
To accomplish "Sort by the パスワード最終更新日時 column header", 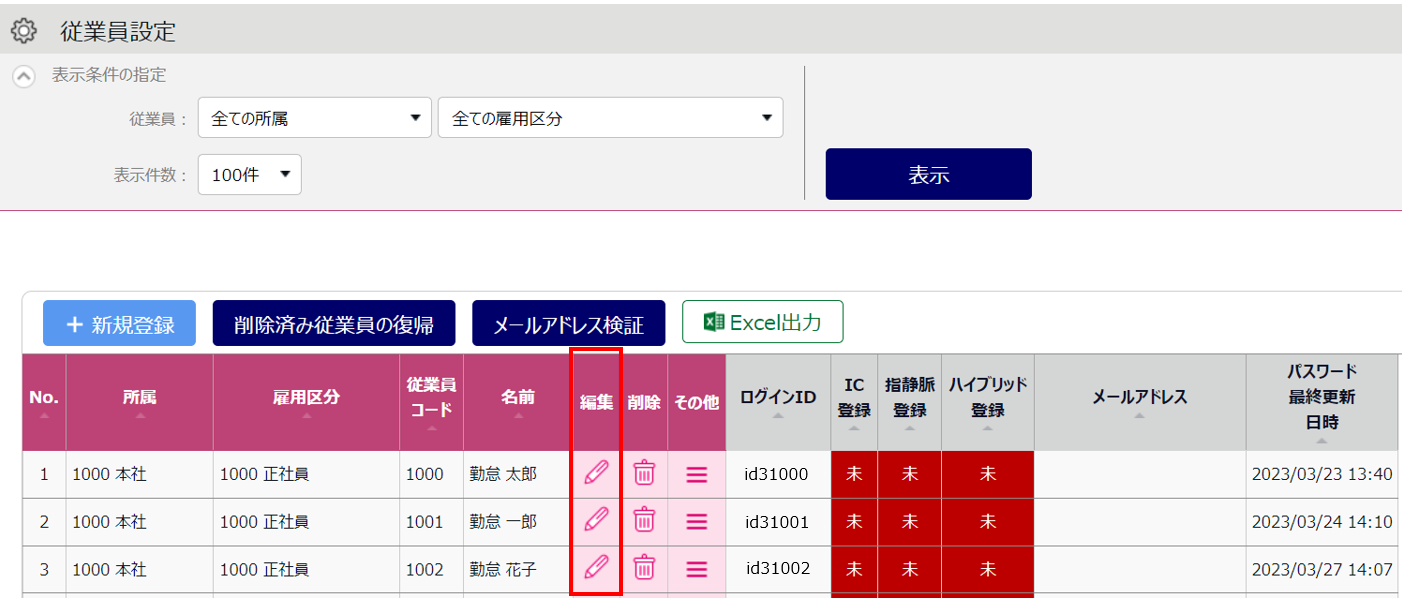I will point(1322,401).
